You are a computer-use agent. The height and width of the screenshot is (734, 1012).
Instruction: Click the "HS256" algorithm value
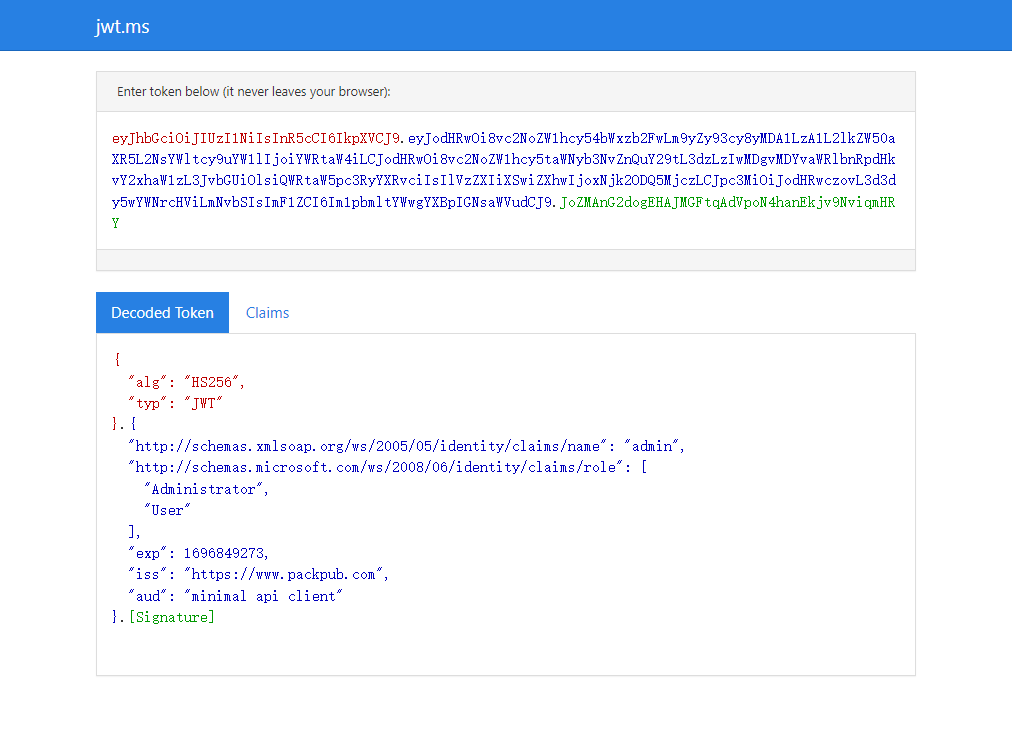pyautogui.click(x=217, y=382)
